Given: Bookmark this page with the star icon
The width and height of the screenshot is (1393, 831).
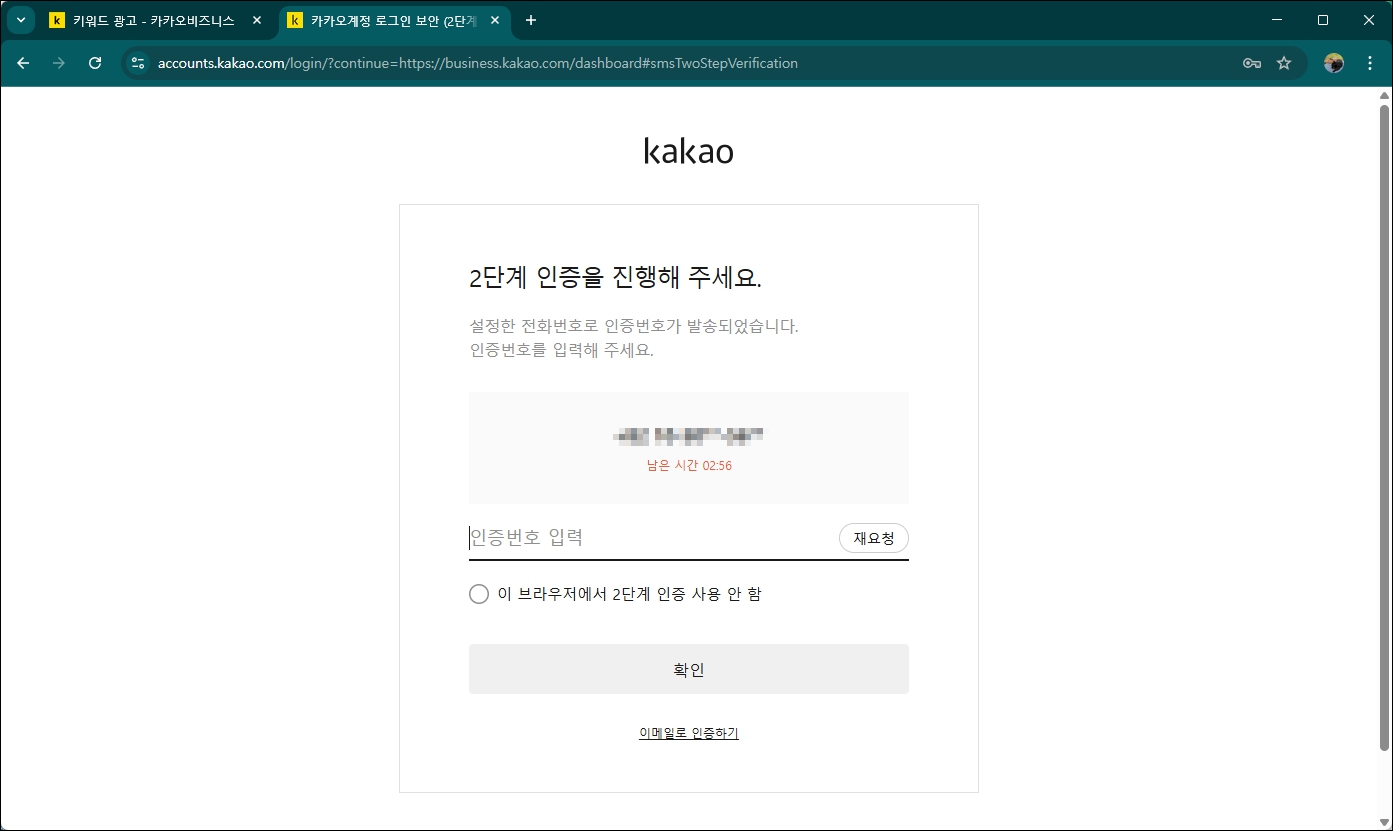Looking at the screenshot, I should point(1284,63).
